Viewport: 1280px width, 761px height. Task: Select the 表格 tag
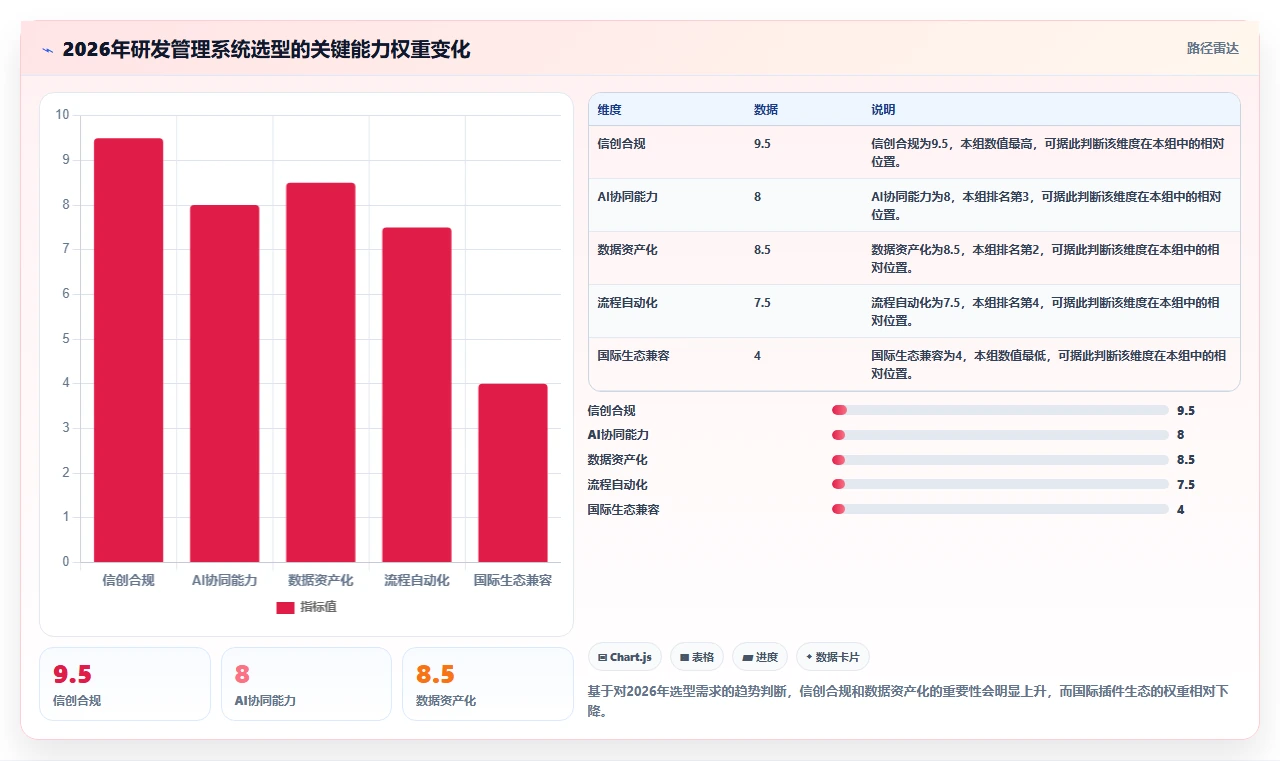point(697,657)
